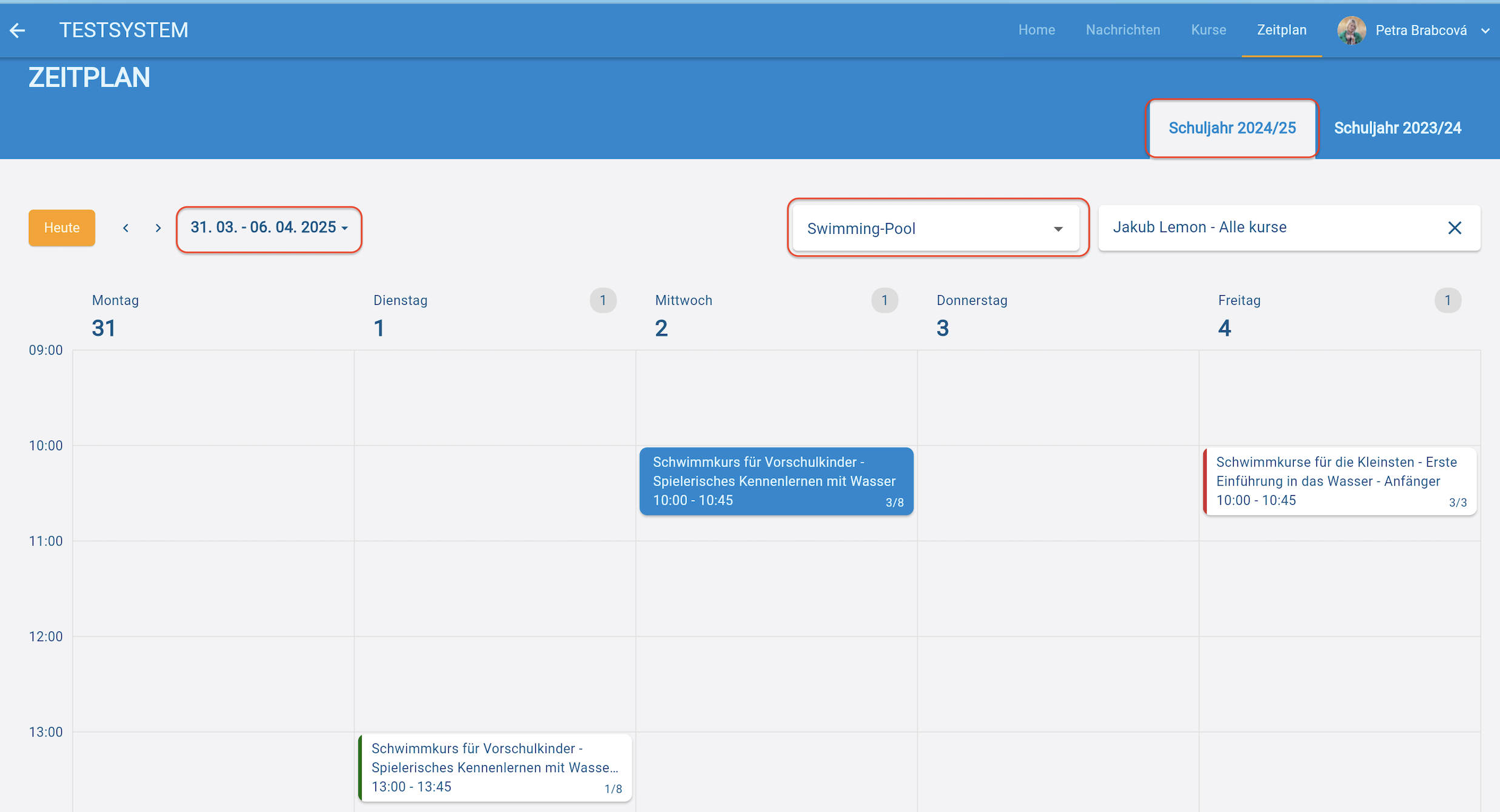The width and height of the screenshot is (1500, 812).
Task: Open Wednesday 10:00 Schwimmkurs für Vorschulkinder event
Action: coord(775,481)
